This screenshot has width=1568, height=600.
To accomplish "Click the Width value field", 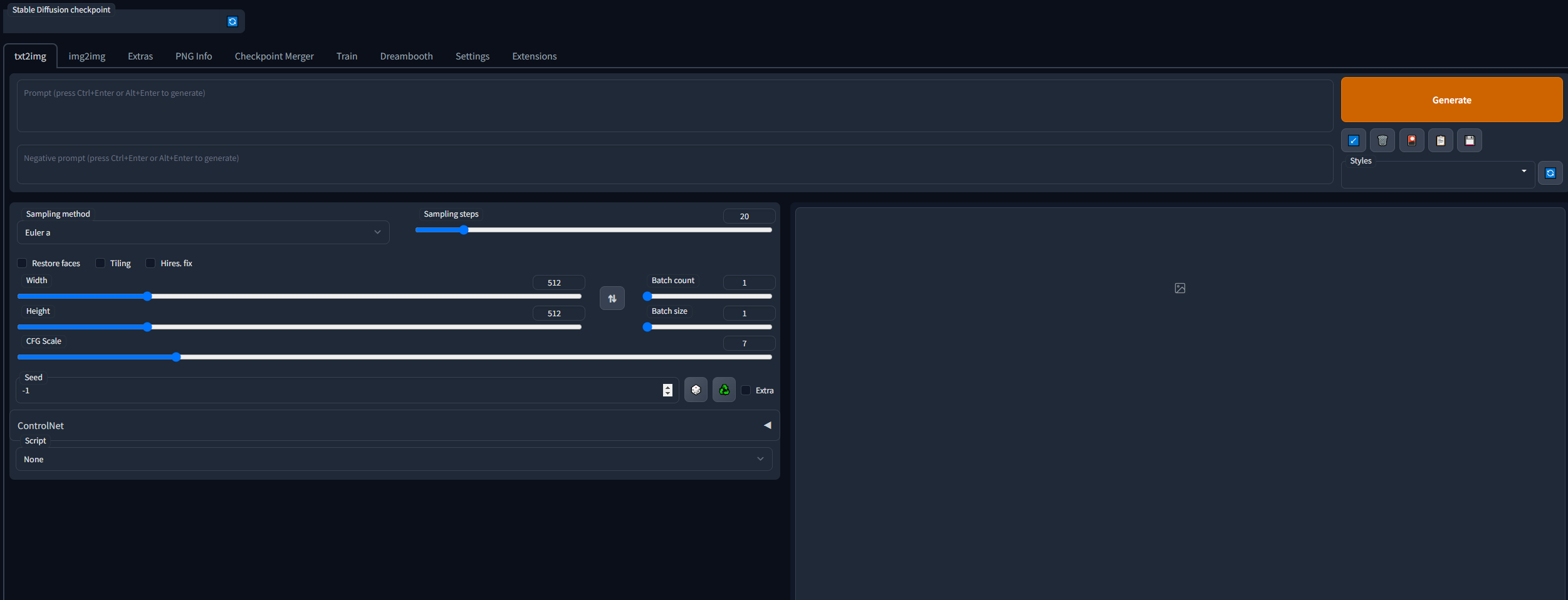I will (558, 282).
